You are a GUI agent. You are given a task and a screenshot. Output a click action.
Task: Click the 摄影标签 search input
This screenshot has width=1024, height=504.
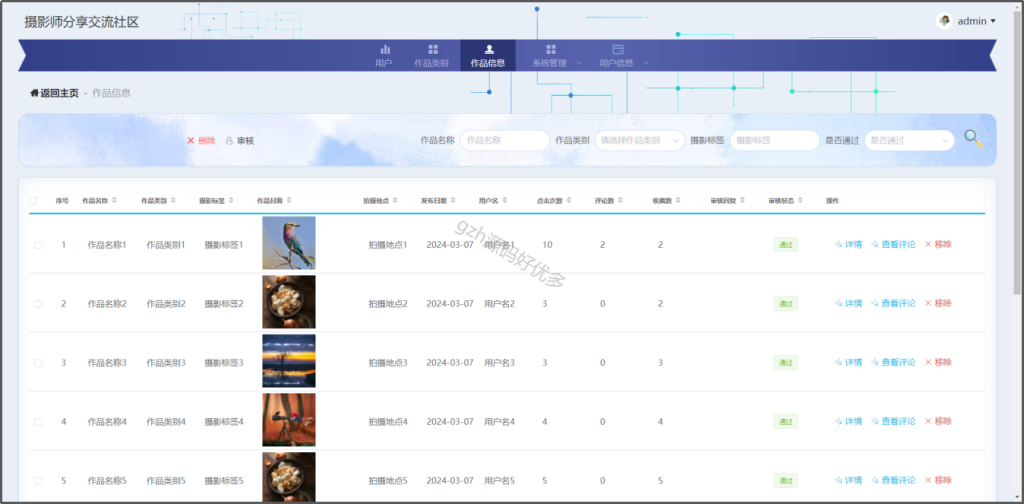point(775,140)
